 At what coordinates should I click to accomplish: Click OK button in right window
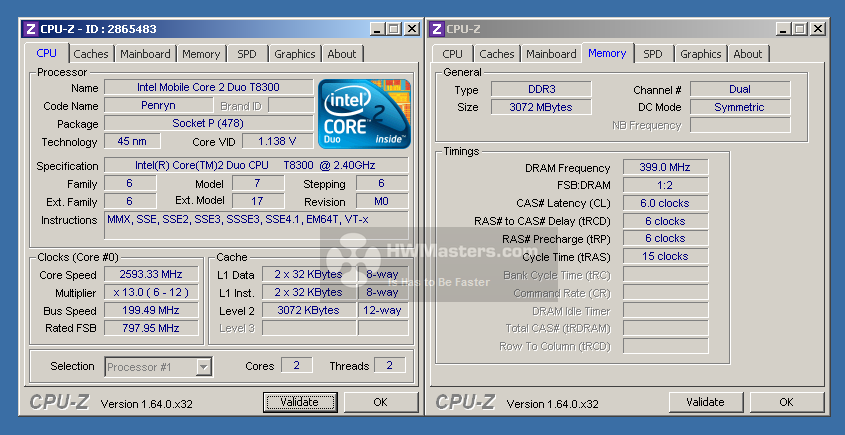pos(786,402)
